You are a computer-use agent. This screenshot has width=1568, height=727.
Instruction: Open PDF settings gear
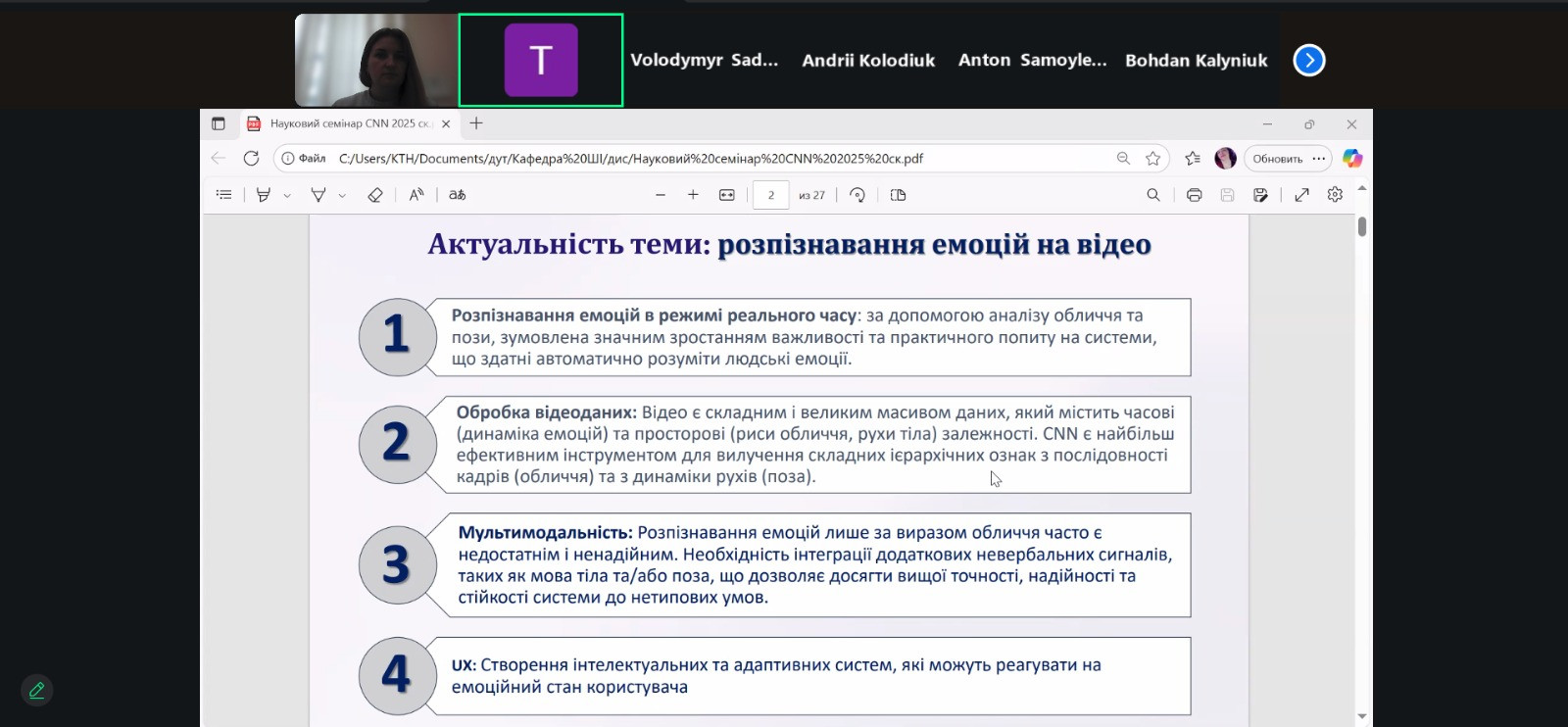pyautogui.click(x=1335, y=195)
